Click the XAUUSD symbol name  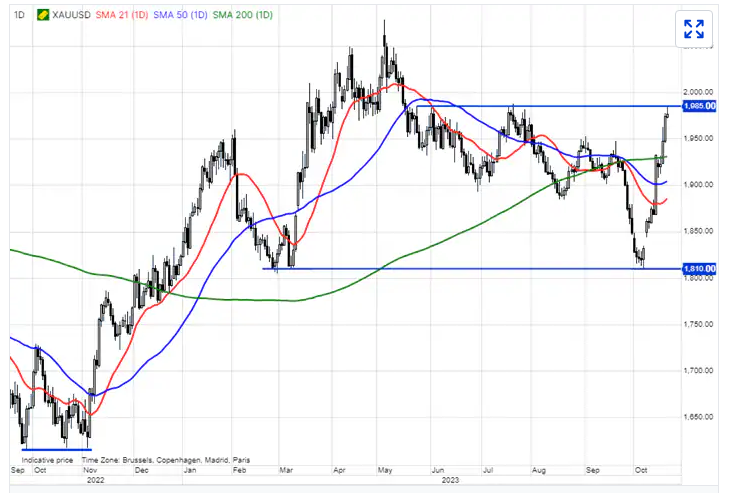coord(71,15)
